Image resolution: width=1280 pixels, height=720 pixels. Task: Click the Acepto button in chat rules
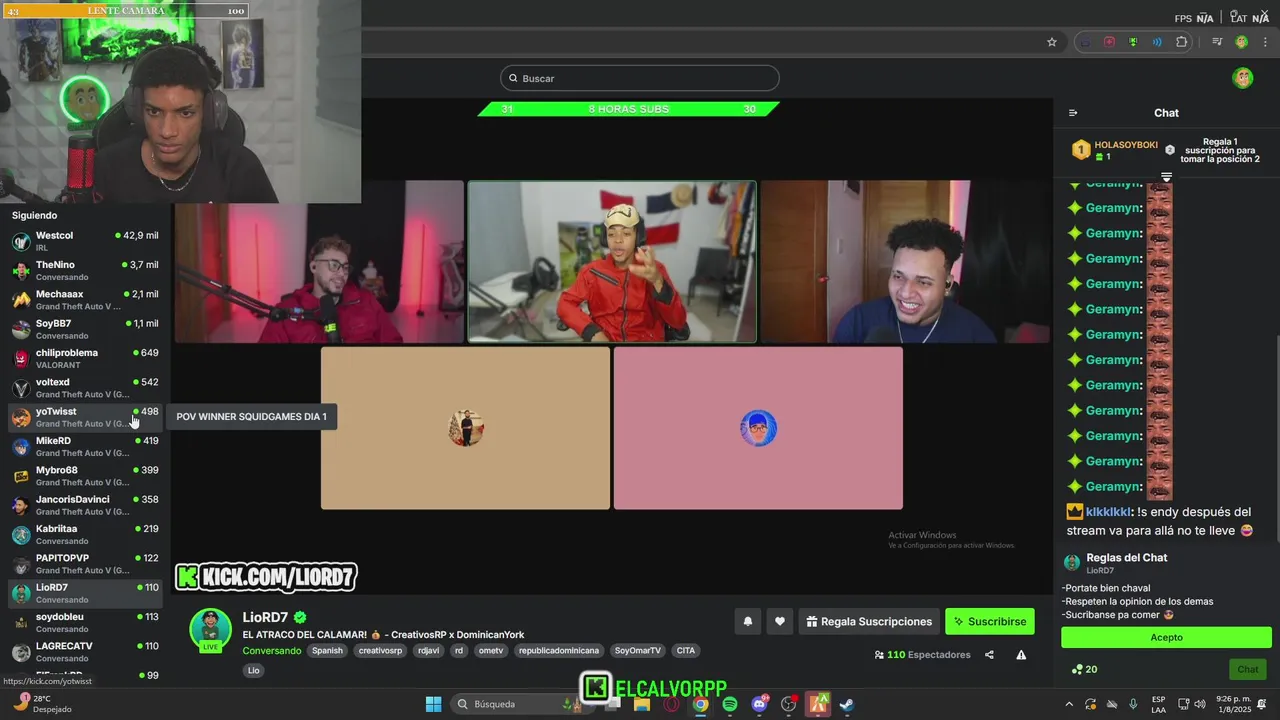[x=1166, y=637]
